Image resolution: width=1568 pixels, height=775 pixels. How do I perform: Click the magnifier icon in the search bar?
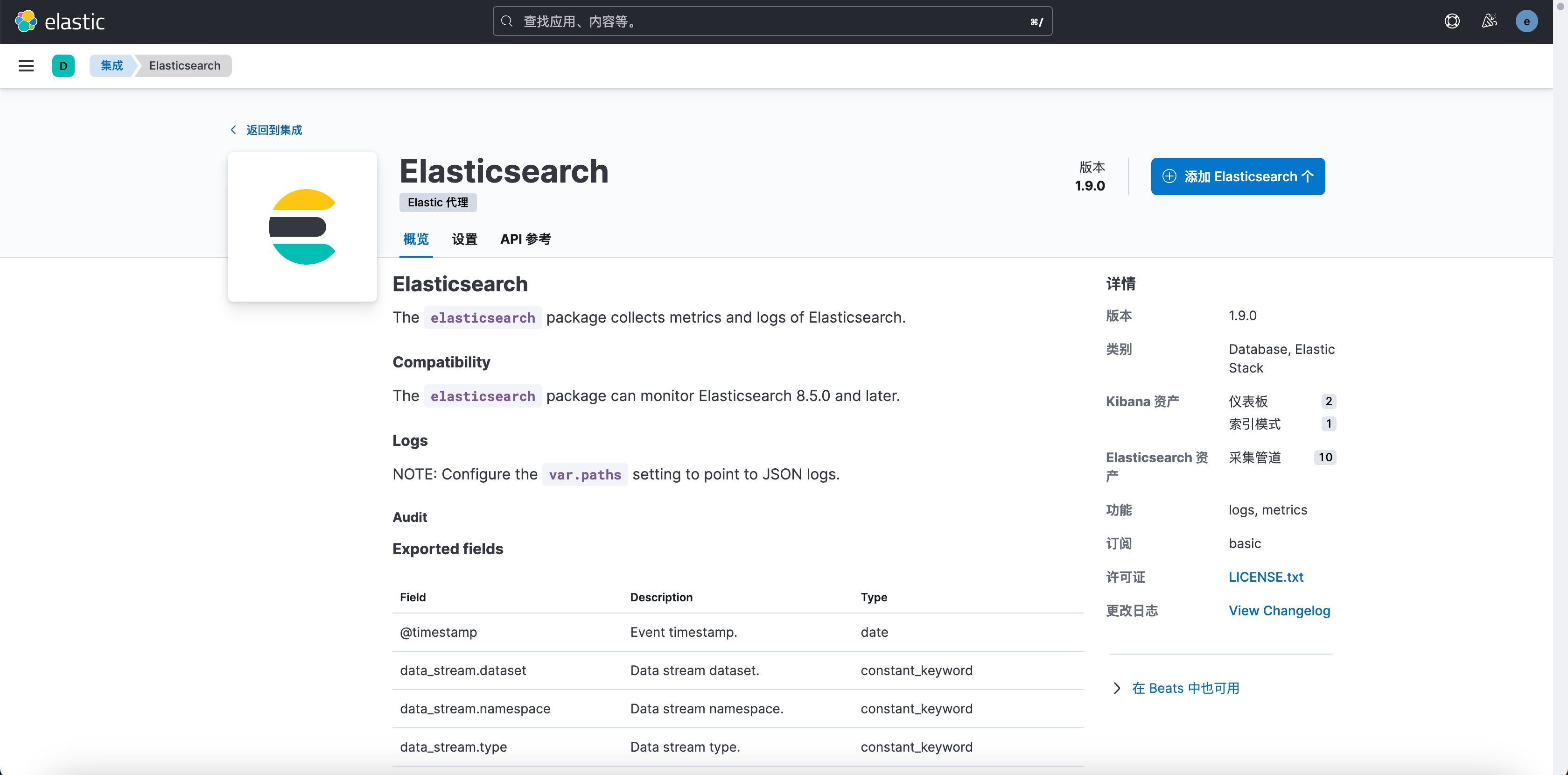(x=506, y=21)
